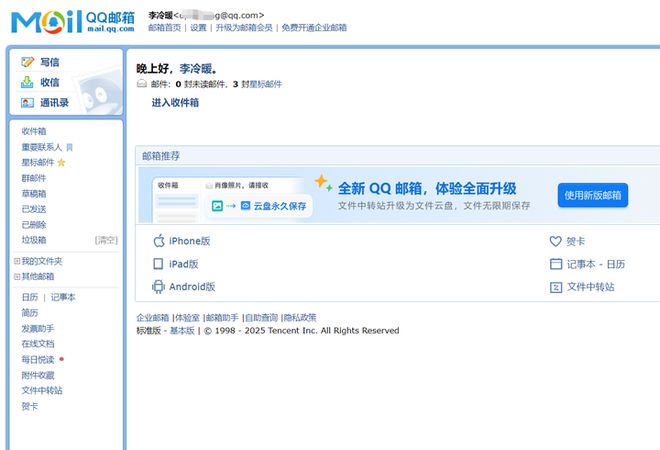Screen dimensions: 660x450
Task: Click the compose mail (写信) icon
Action: tap(28, 62)
